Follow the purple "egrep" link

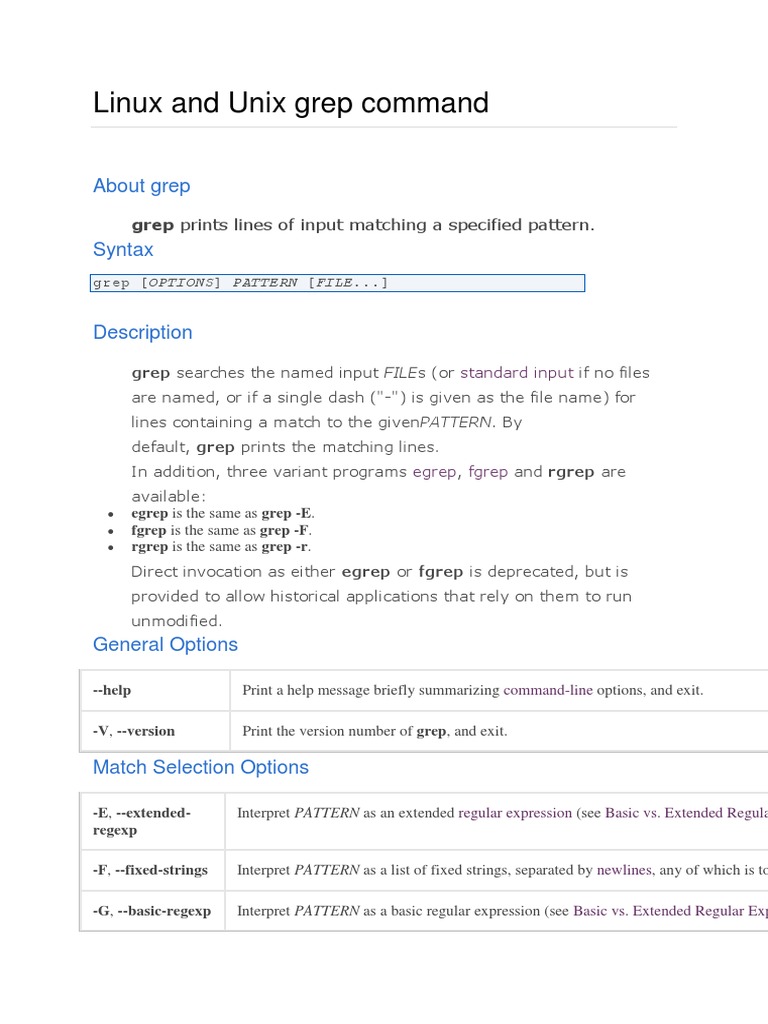tap(435, 472)
